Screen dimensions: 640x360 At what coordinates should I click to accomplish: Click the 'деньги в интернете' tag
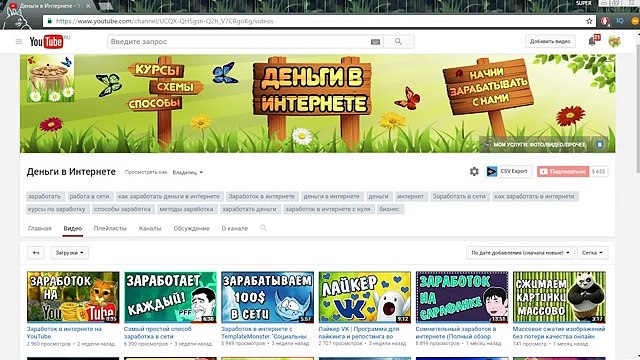[x=331, y=196]
